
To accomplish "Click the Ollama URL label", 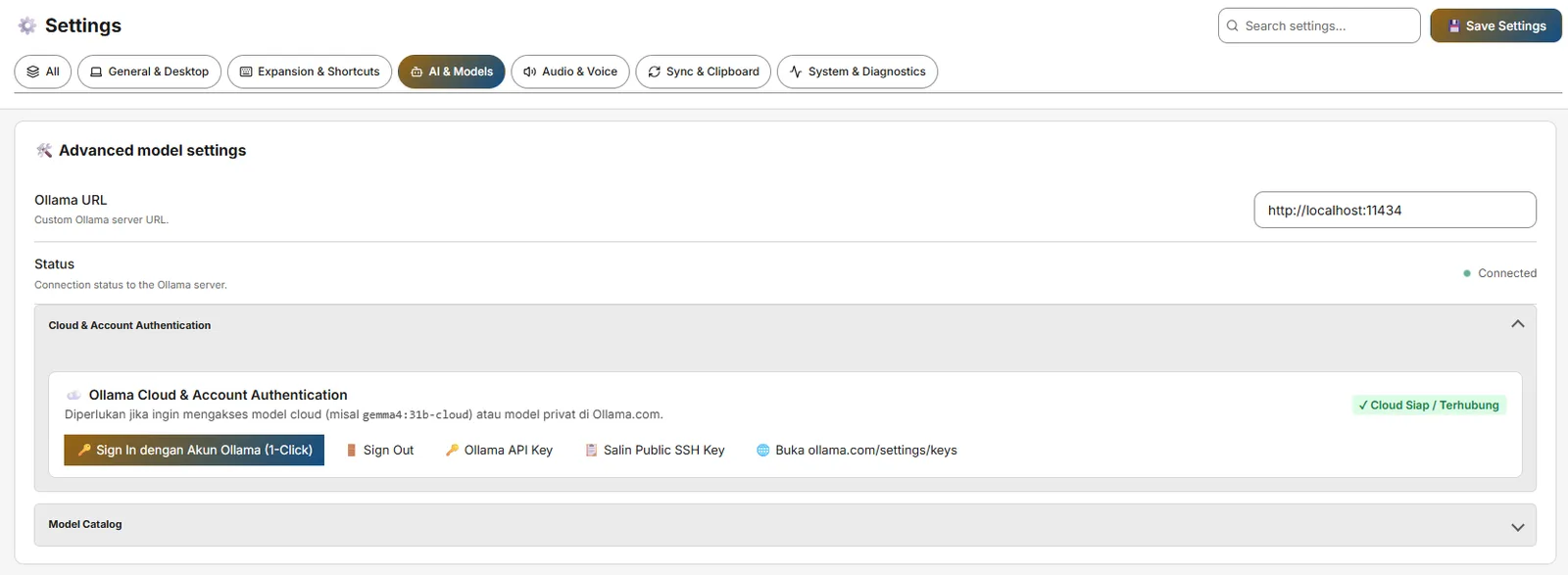I will point(71,200).
